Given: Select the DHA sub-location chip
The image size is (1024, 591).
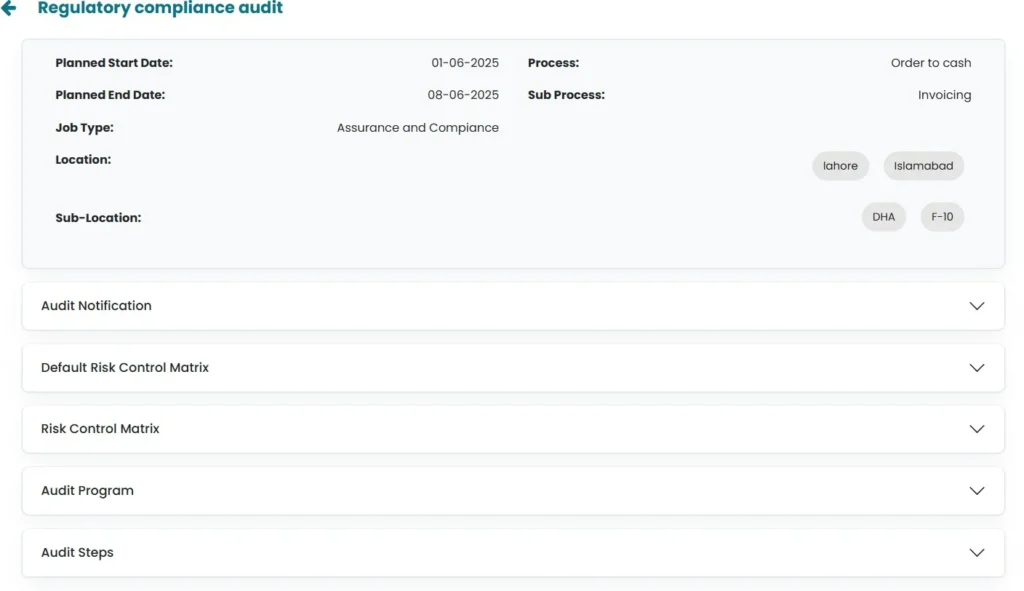Looking at the screenshot, I should click(x=883, y=217).
